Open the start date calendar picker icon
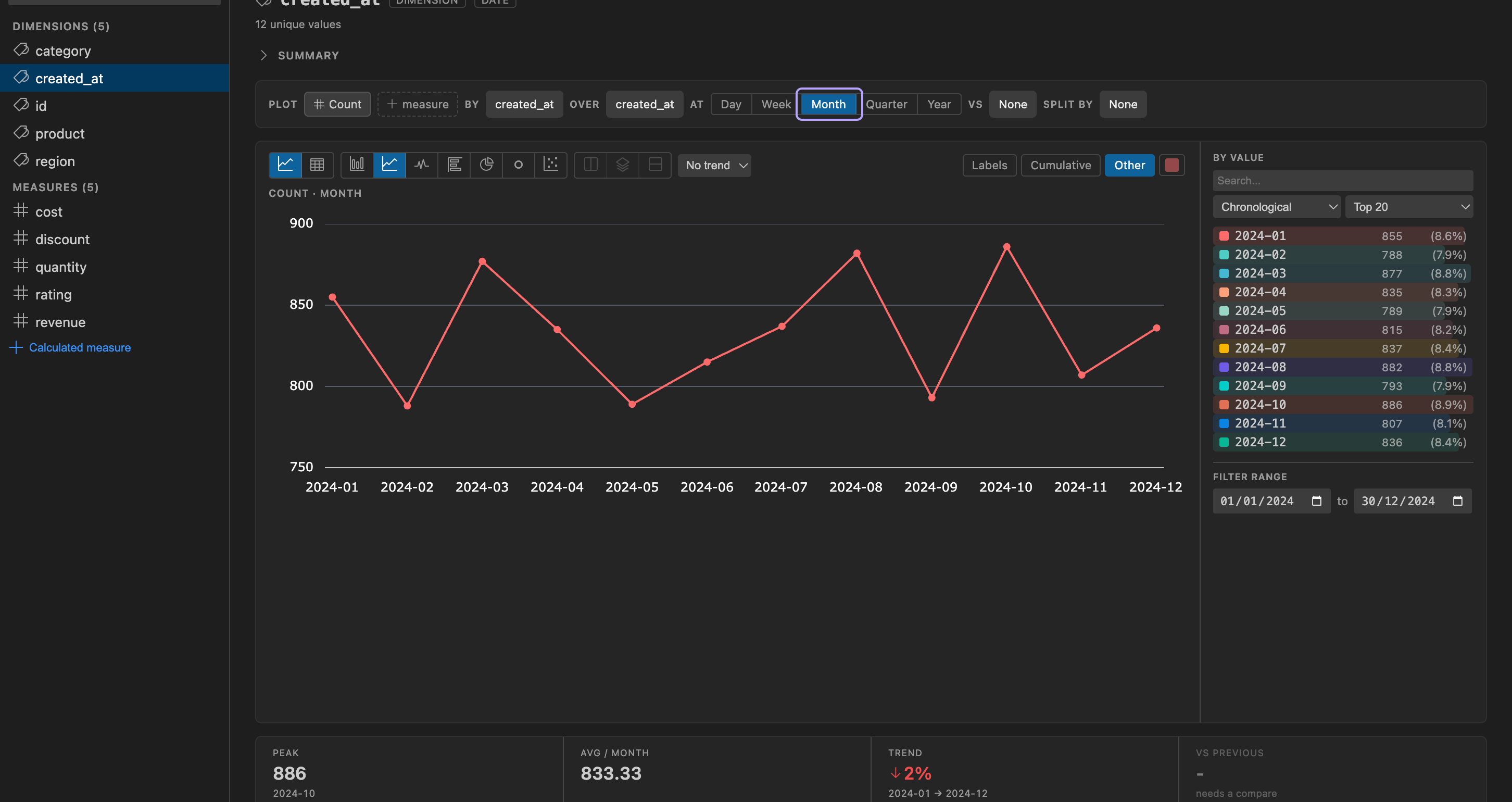Image resolution: width=1512 pixels, height=802 pixels. (1317, 501)
